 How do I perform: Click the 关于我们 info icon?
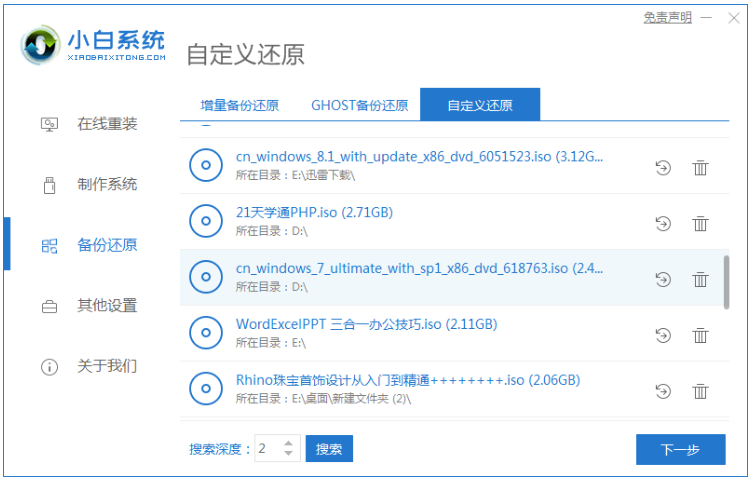click(x=49, y=367)
